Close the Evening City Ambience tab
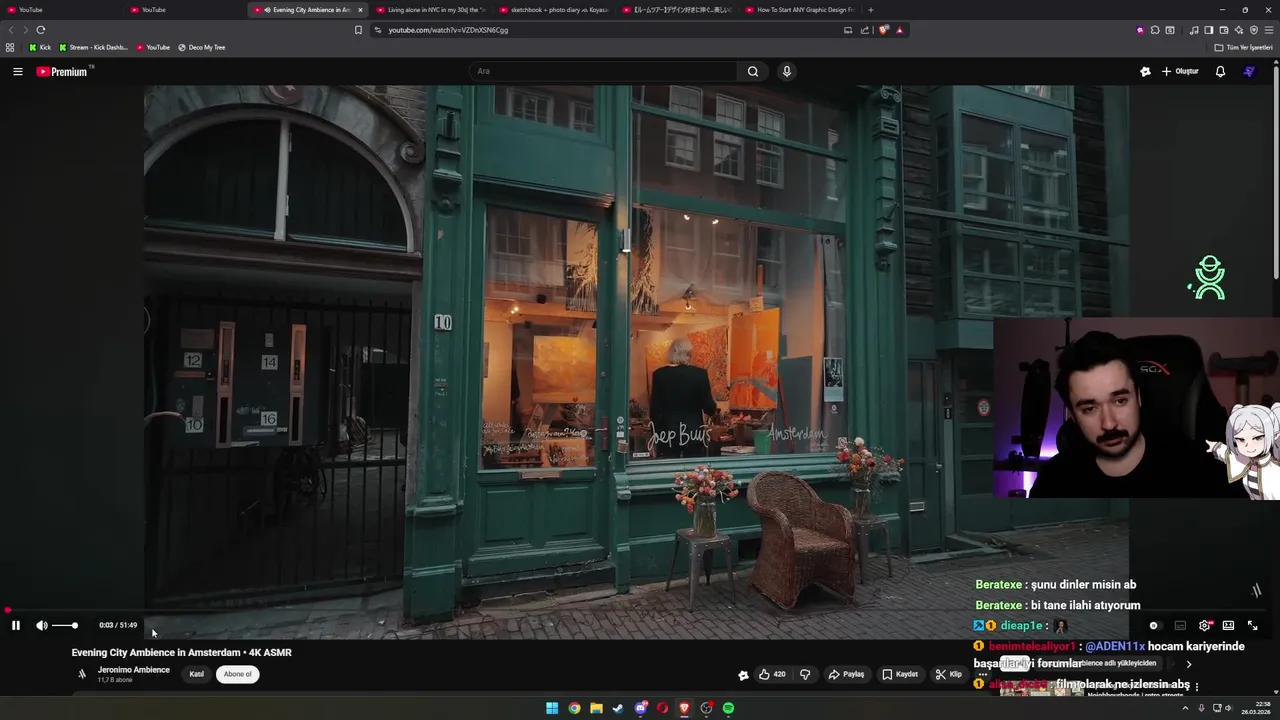Viewport: 1280px width, 720px height. (360, 10)
